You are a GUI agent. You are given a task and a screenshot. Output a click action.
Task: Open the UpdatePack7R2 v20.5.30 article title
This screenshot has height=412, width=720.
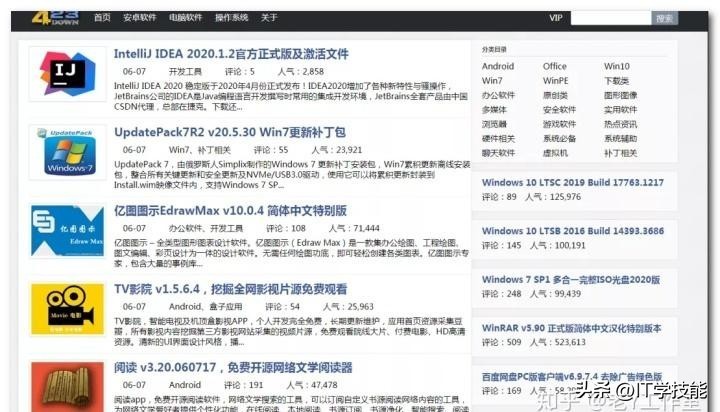(x=230, y=132)
